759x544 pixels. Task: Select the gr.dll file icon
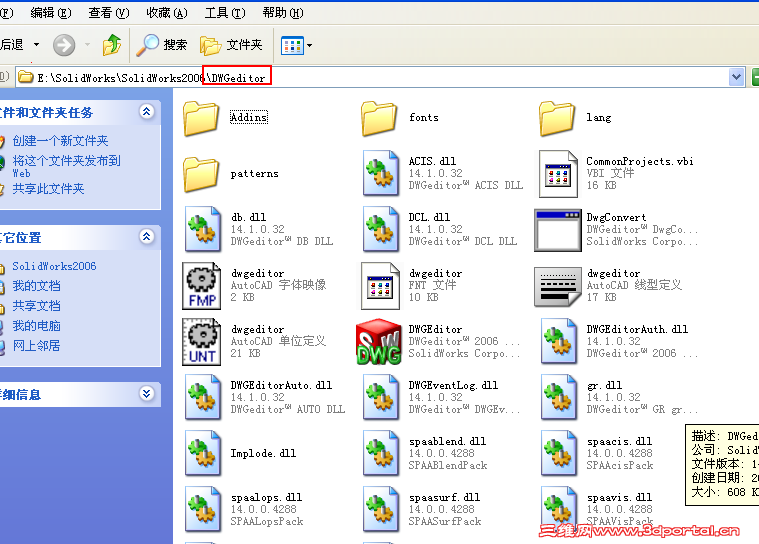pyautogui.click(x=559, y=398)
